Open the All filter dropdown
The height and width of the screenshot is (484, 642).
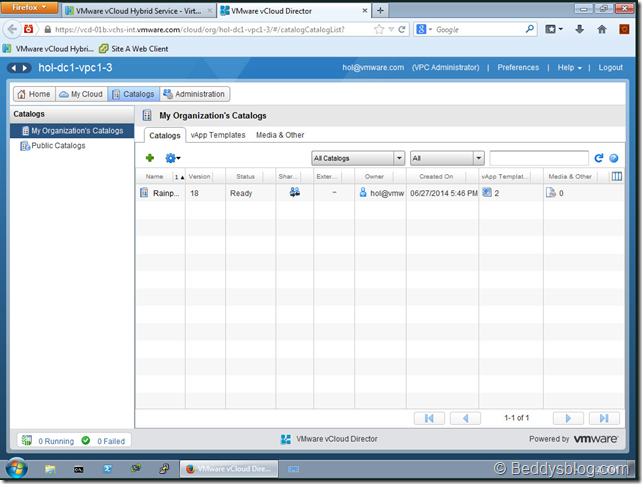pos(447,158)
